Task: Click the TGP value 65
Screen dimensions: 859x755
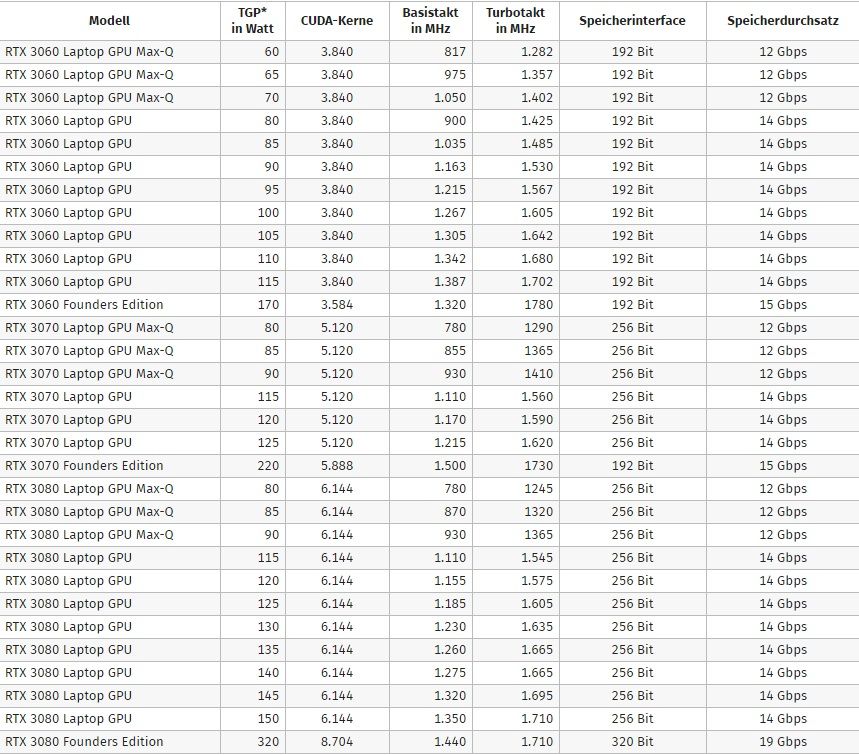Action: (272, 75)
